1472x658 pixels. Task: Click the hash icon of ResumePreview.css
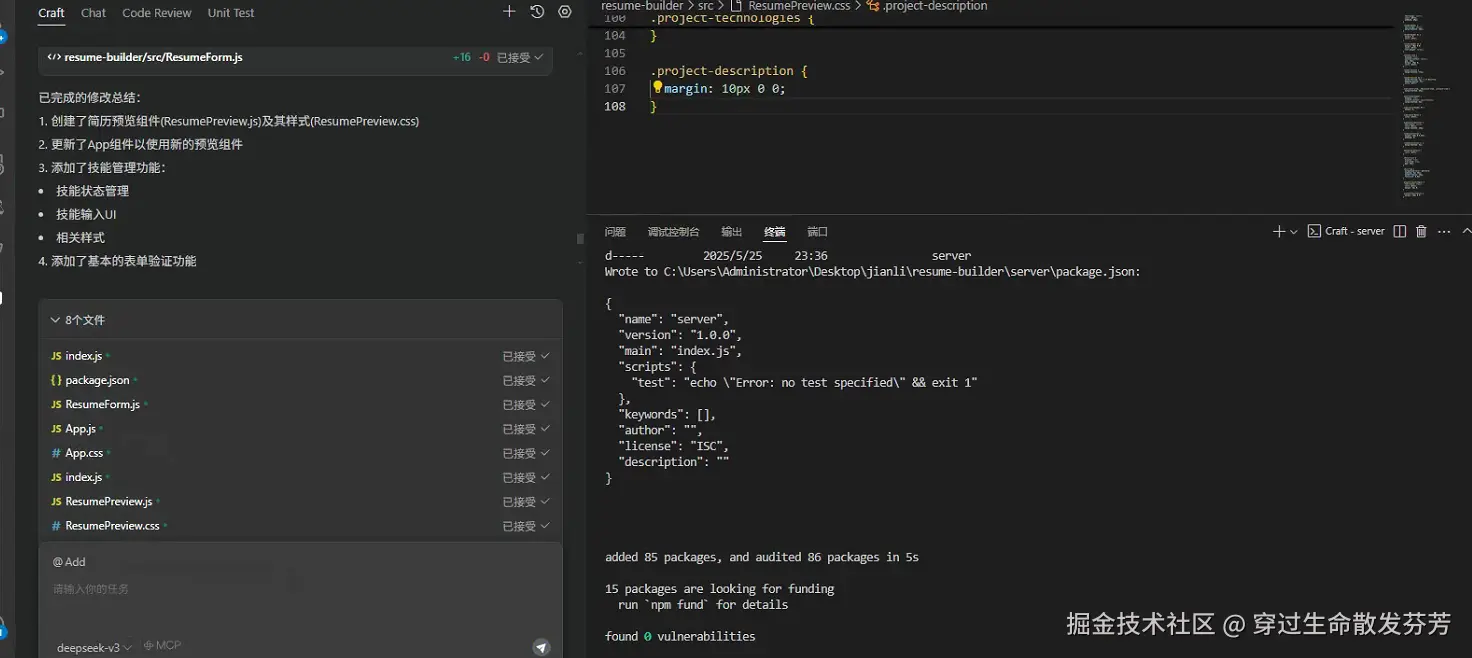tap(56, 525)
